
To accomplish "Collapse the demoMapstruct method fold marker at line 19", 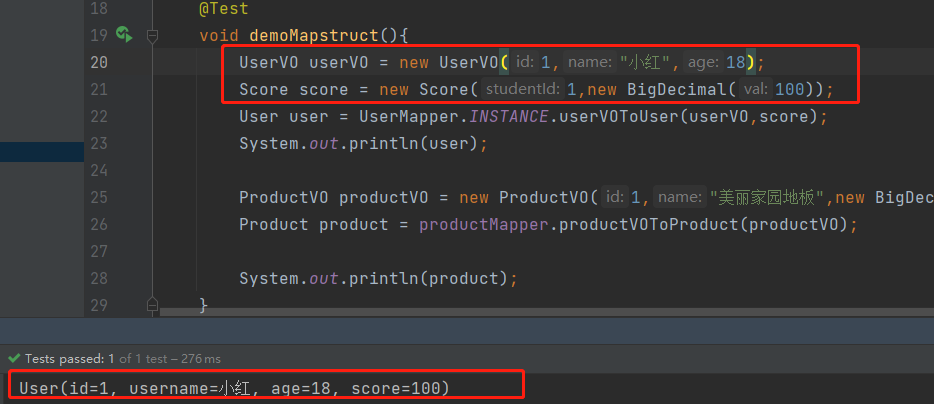I will tap(153, 36).
